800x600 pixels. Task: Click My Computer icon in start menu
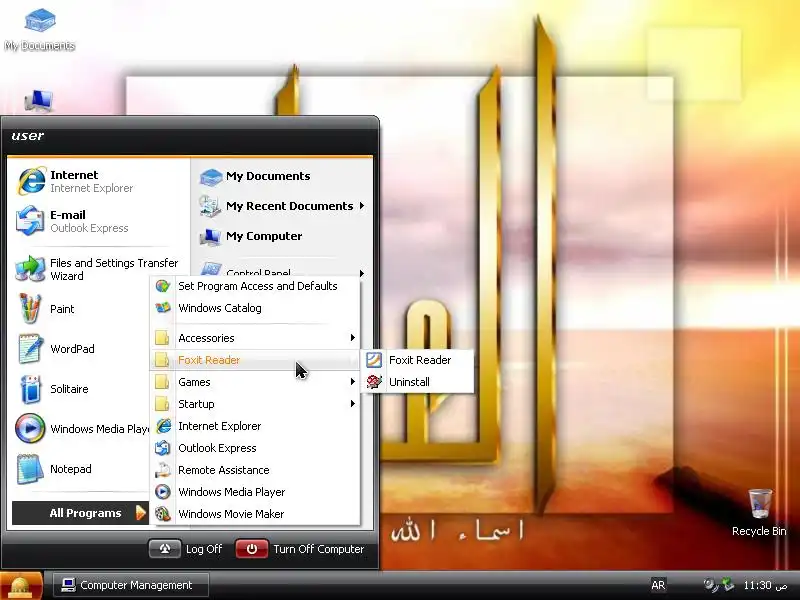click(x=210, y=237)
